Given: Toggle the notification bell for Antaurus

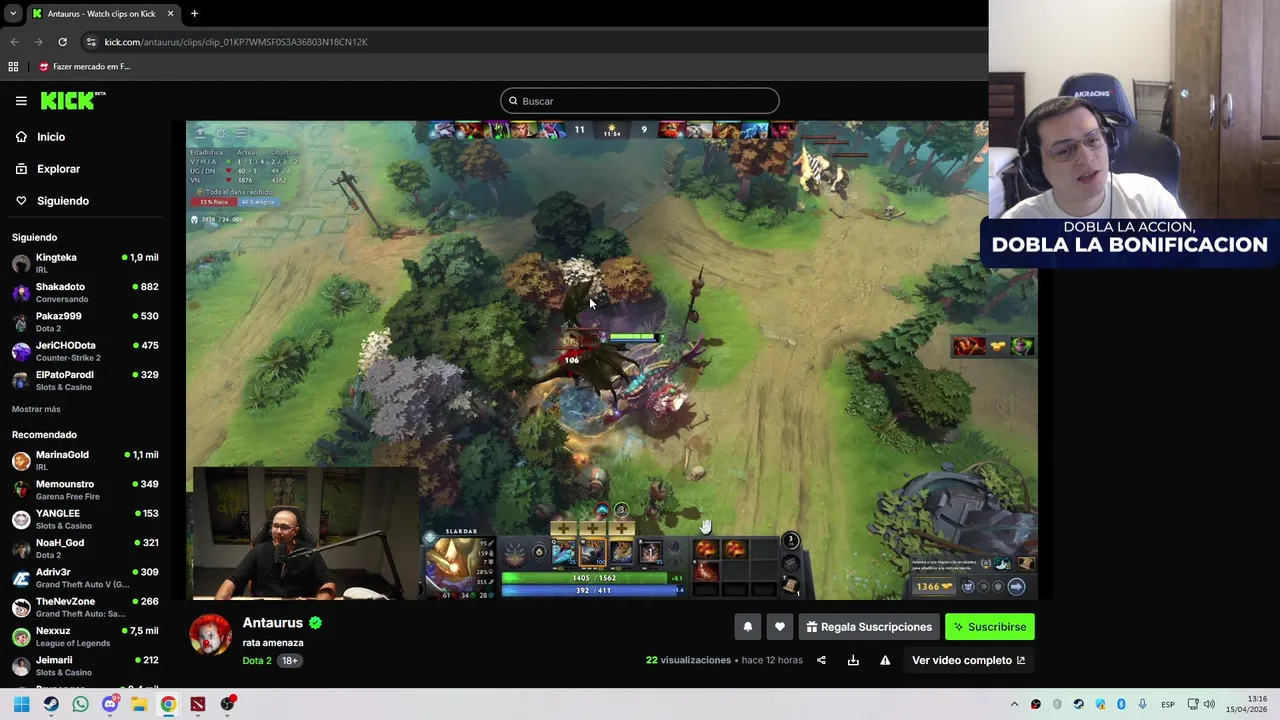Looking at the screenshot, I should pos(748,627).
